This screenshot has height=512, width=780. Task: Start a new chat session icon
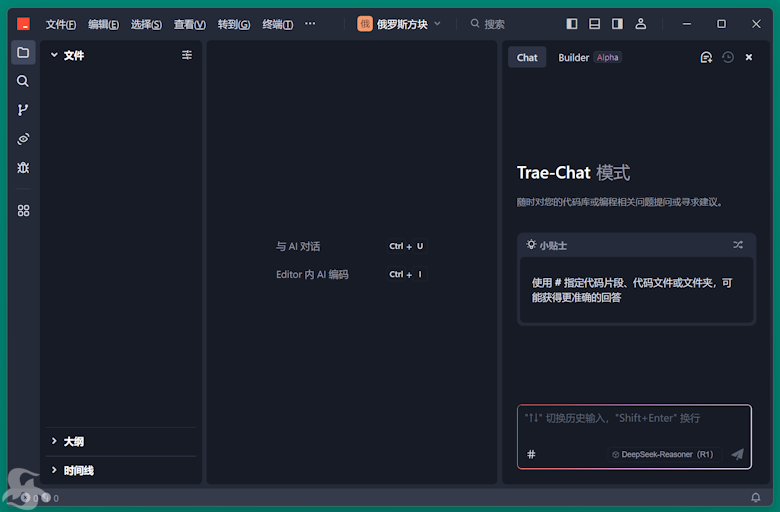point(706,57)
